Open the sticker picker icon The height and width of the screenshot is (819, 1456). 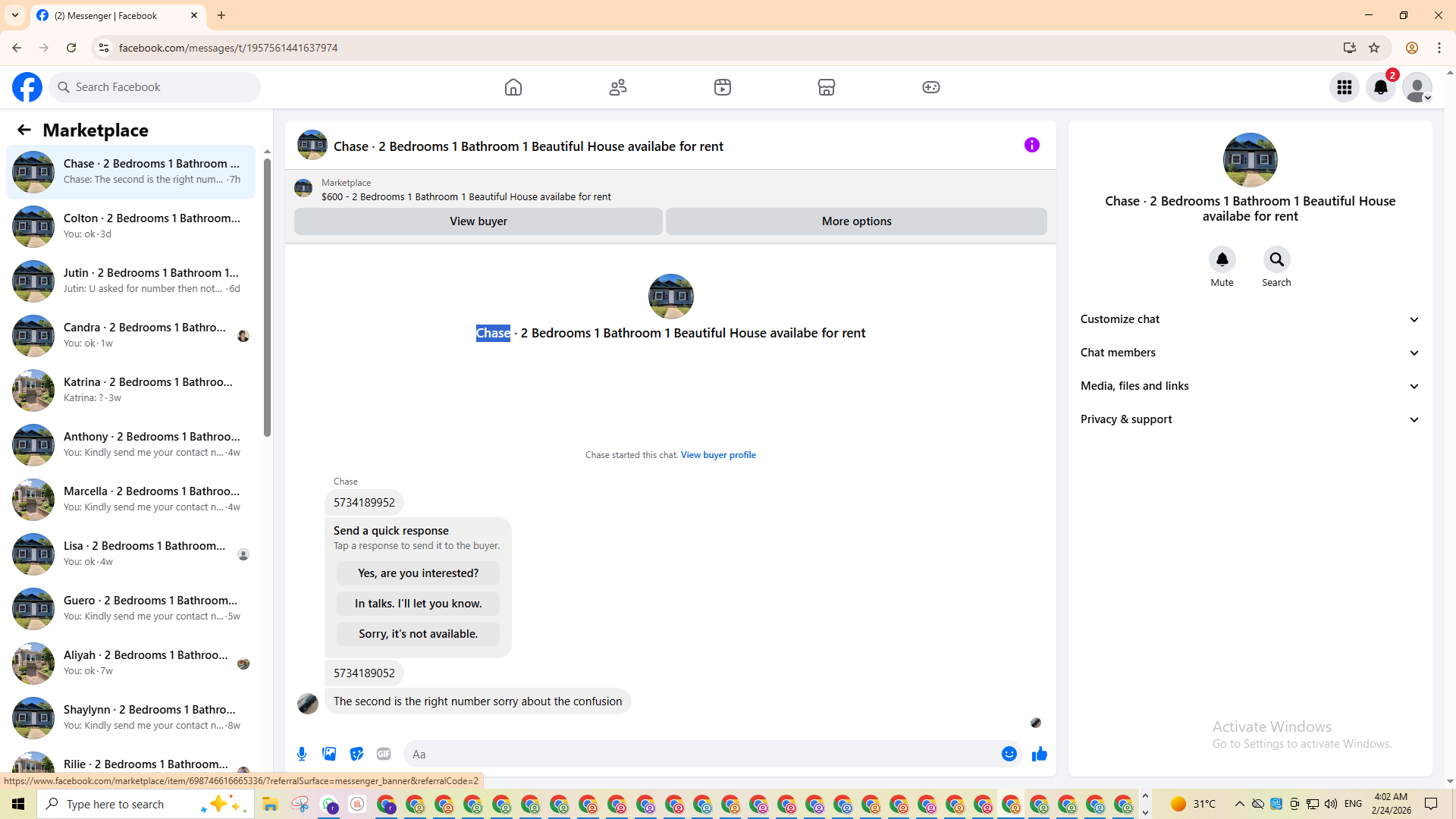coord(356,754)
